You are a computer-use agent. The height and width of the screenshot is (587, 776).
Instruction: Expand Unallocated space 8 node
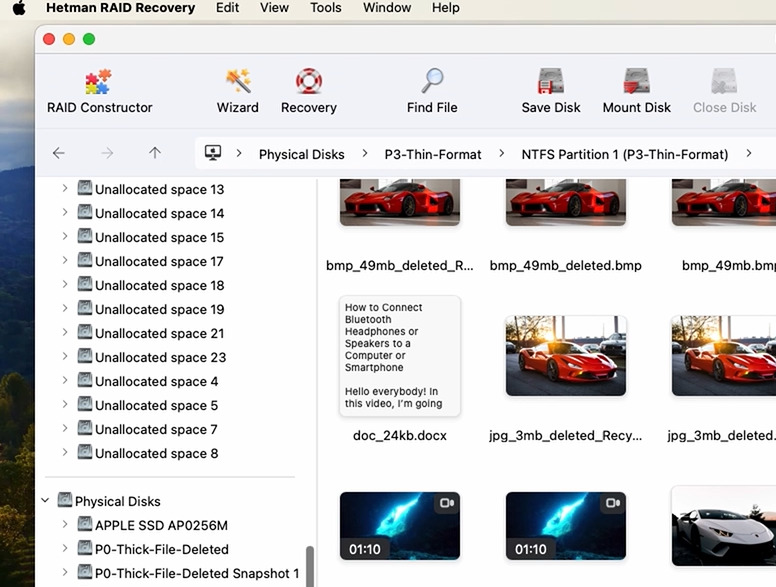(65, 452)
